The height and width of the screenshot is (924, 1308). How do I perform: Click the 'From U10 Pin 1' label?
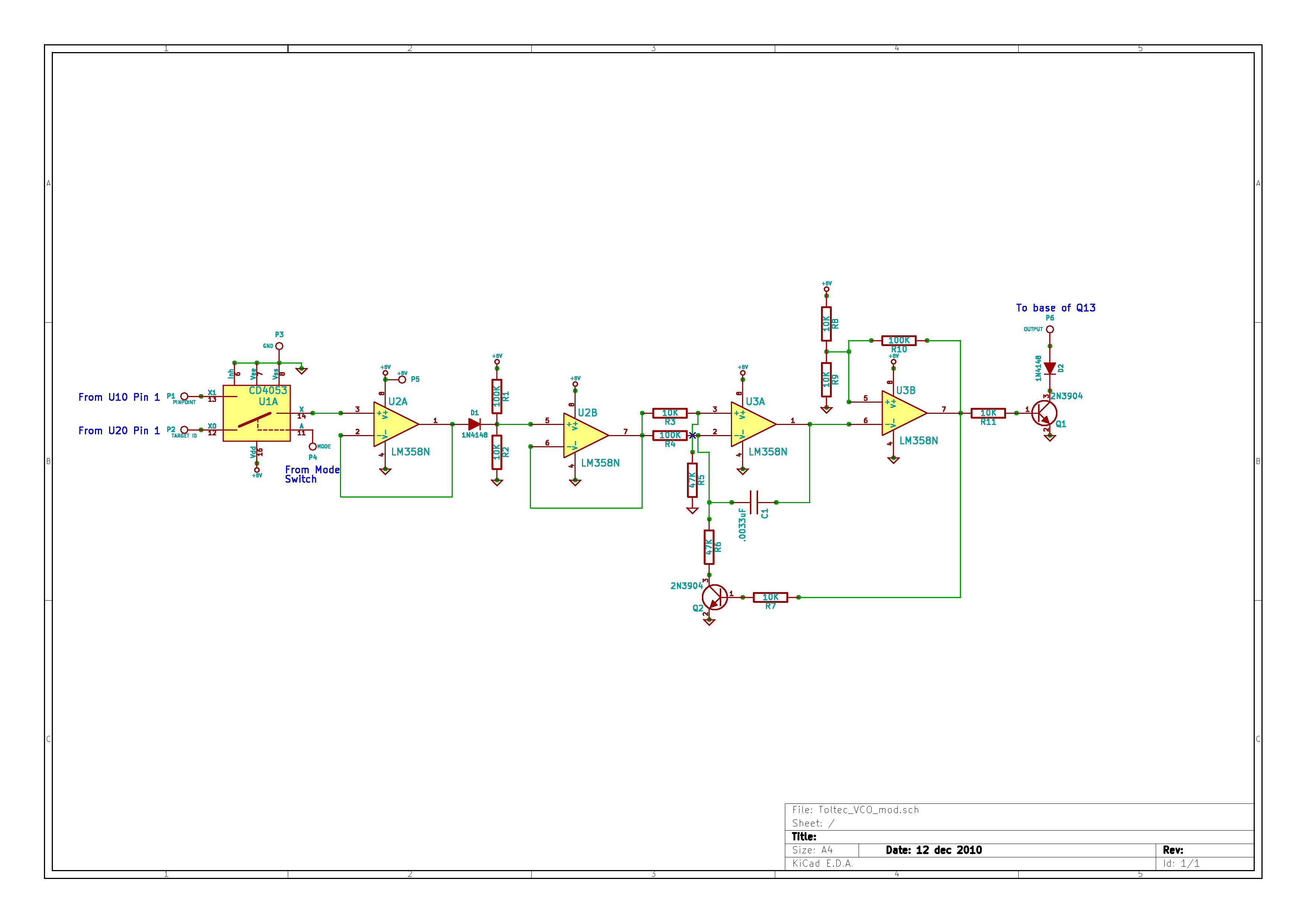(x=119, y=397)
